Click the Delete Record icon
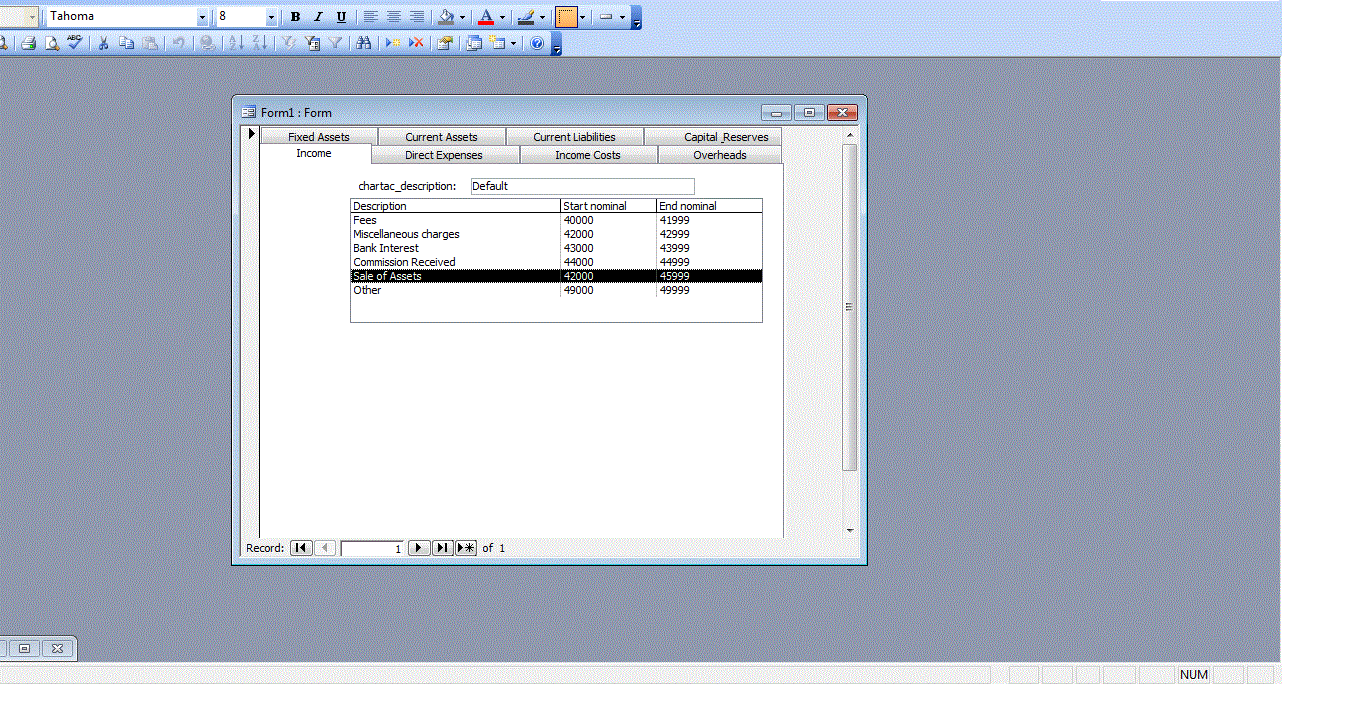The image size is (1366, 728). click(x=416, y=43)
